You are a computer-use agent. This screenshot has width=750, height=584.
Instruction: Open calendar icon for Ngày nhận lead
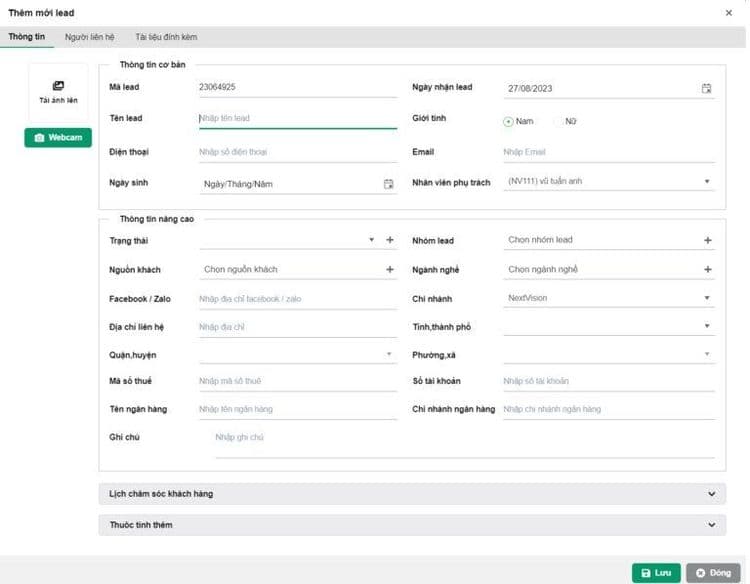706,88
